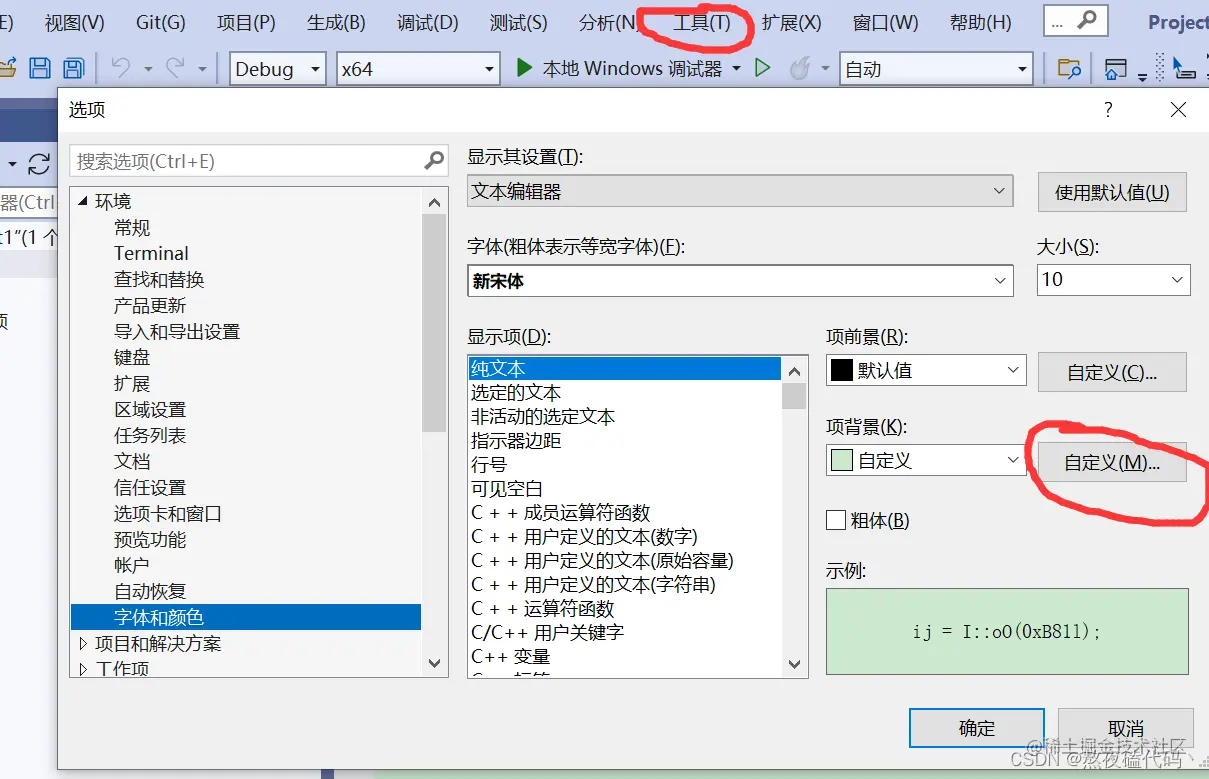Open item foreground 默认值 dropdown
1209x779 pixels.
(x=927, y=370)
